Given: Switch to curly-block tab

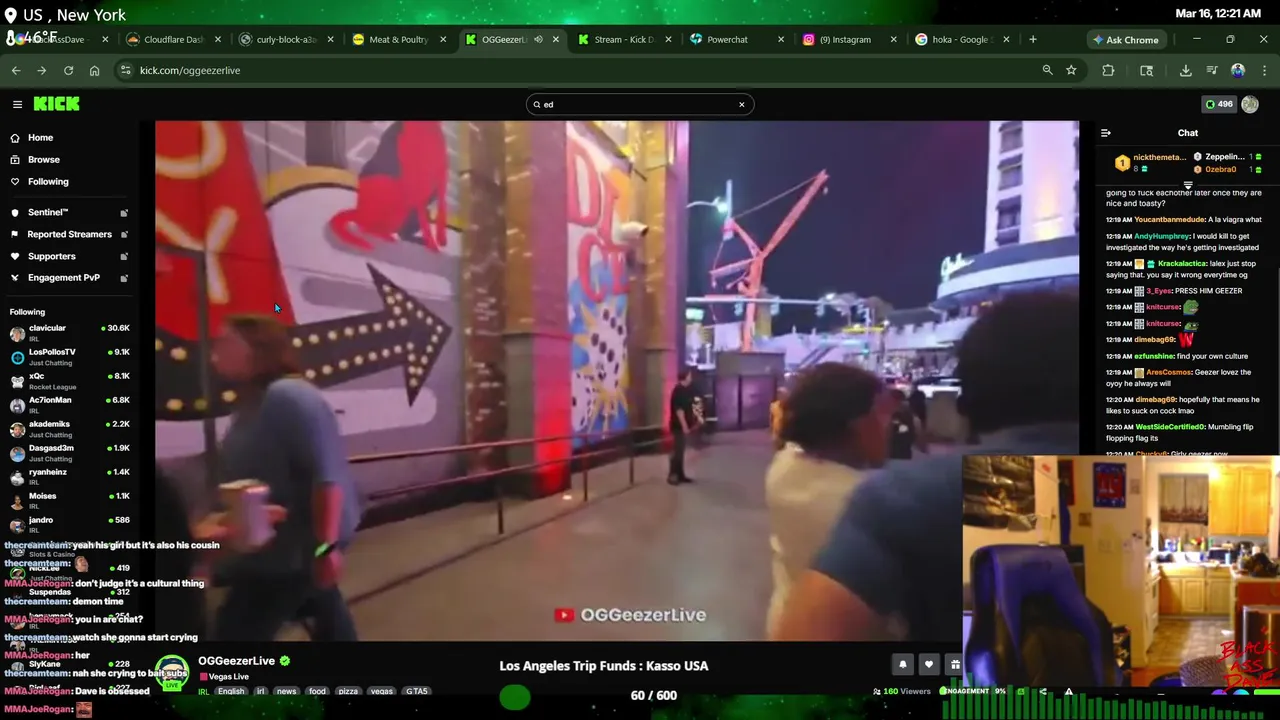Looking at the screenshot, I should click(x=285, y=39).
